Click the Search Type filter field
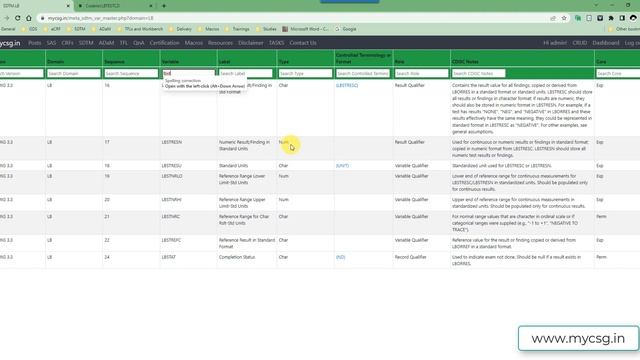640x360 pixels. tap(305, 73)
